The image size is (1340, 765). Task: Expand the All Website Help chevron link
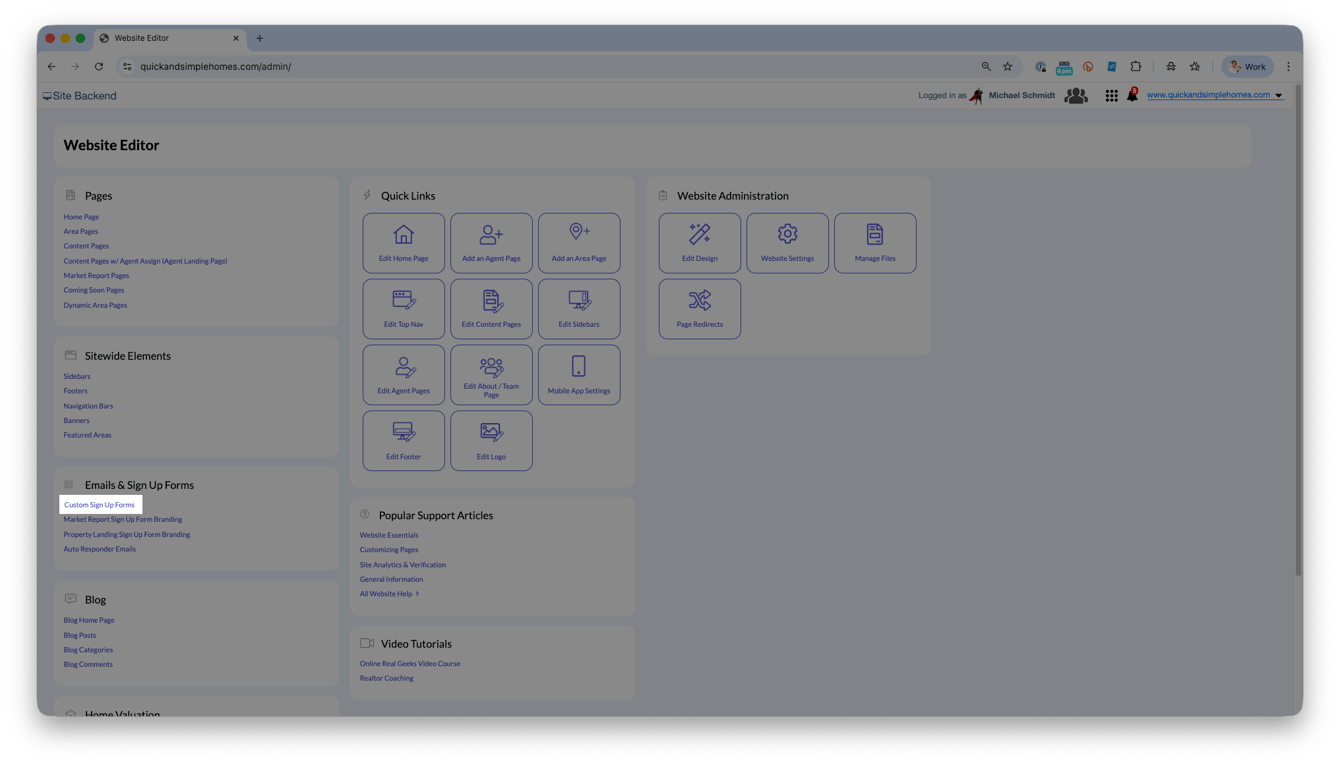click(389, 594)
